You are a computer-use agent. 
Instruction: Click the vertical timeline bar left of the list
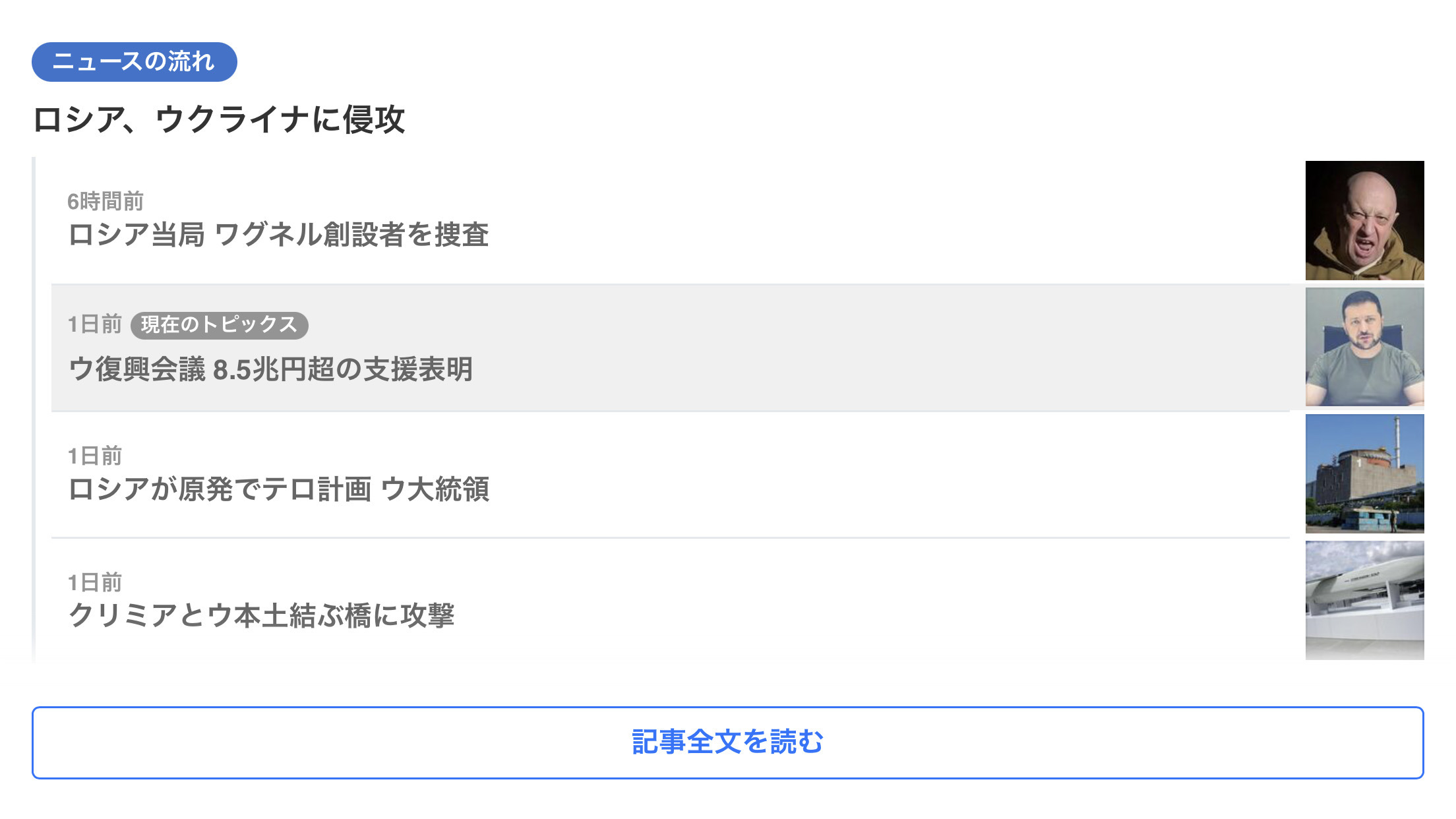coord(34,410)
